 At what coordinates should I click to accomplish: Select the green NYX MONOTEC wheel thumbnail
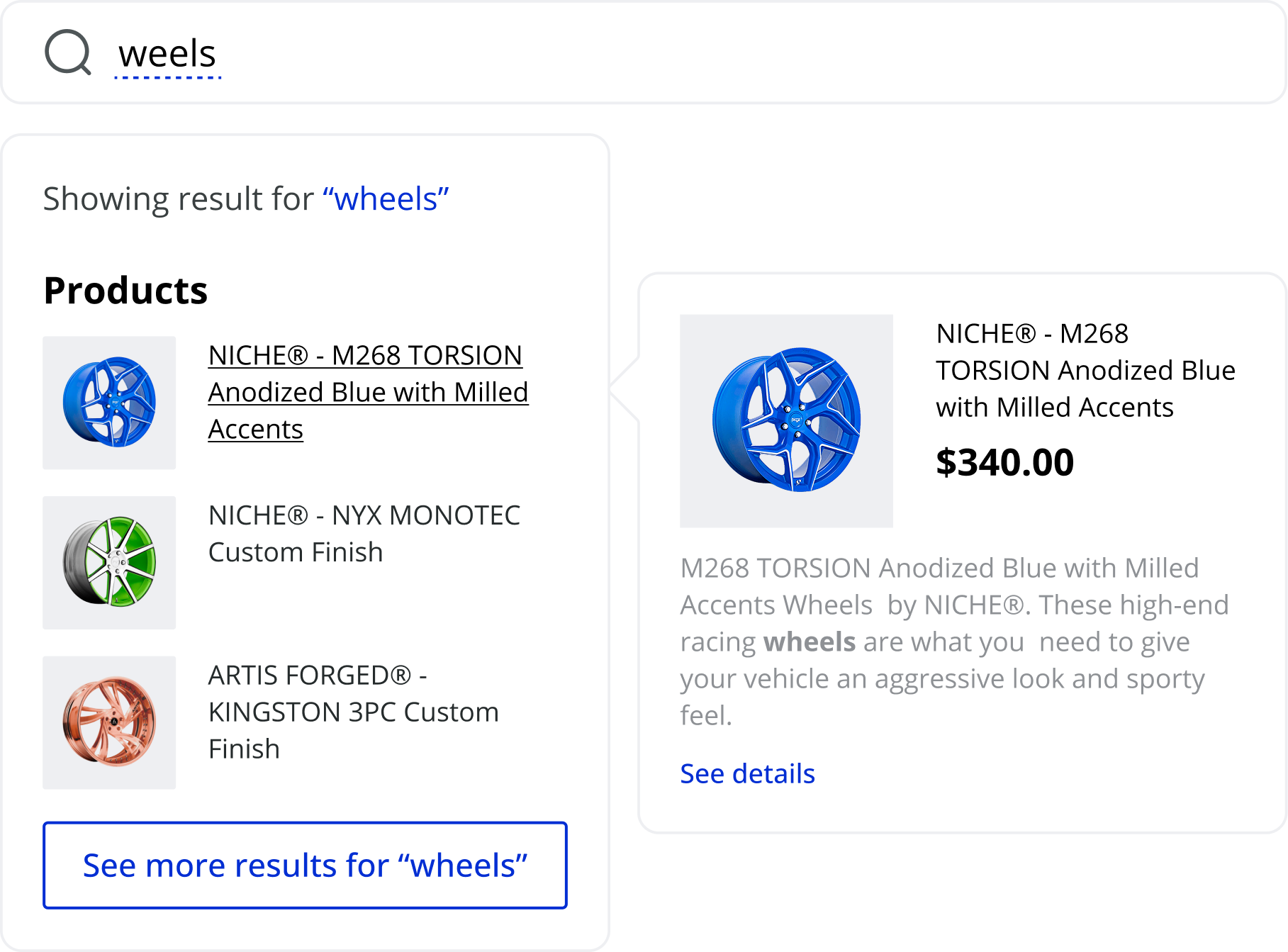[109, 563]
